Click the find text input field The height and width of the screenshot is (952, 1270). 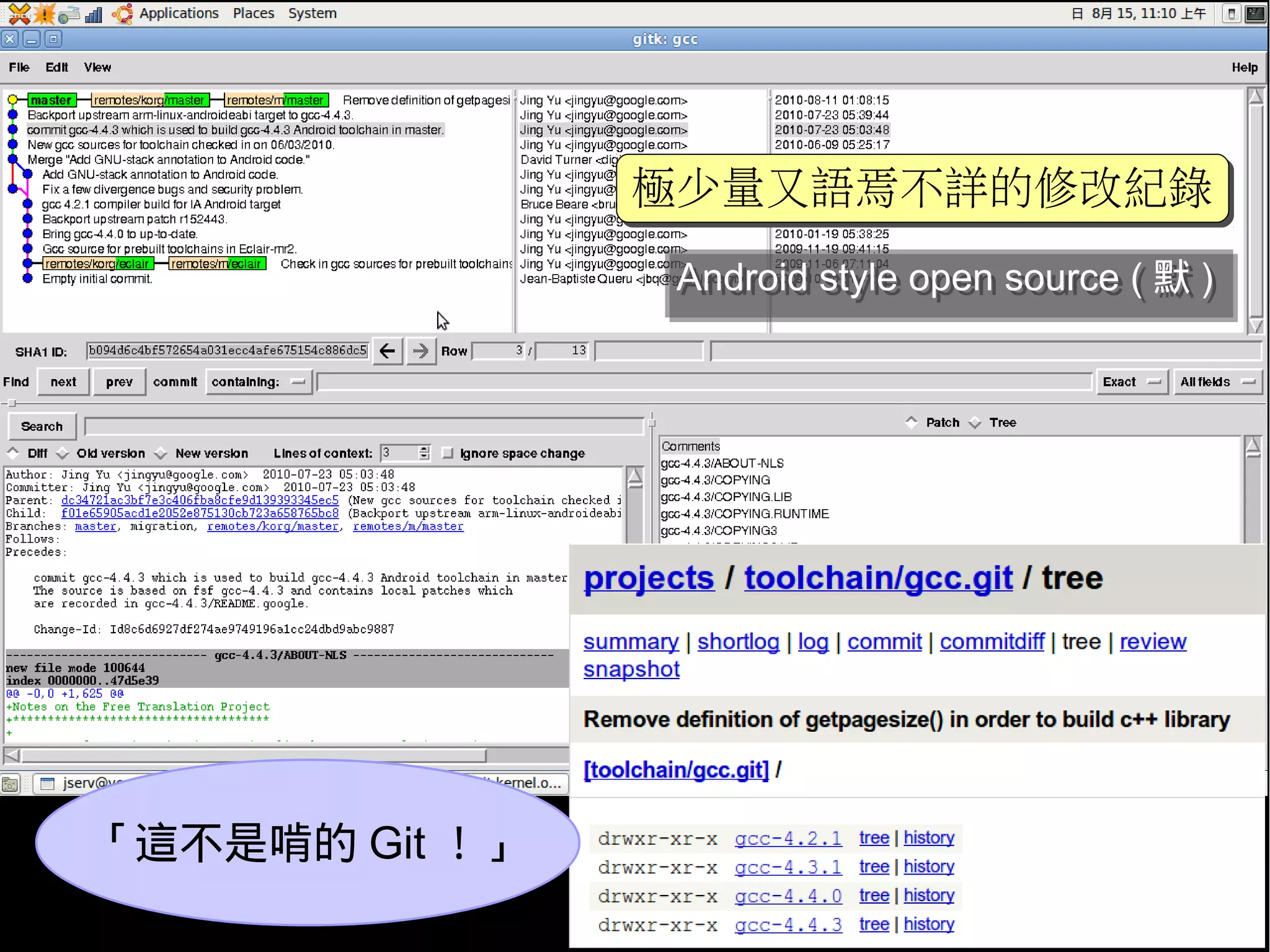pyautogui.click(x=704, y=382)
